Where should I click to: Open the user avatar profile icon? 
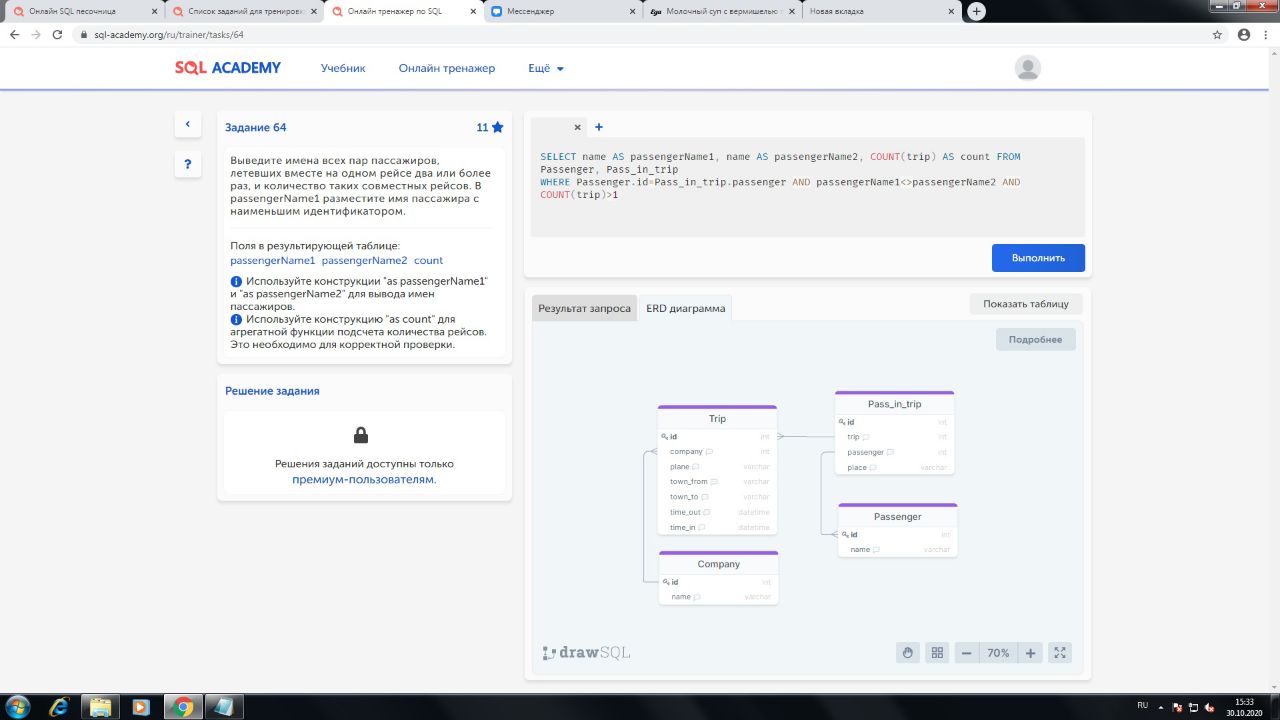pos(1027,68)
